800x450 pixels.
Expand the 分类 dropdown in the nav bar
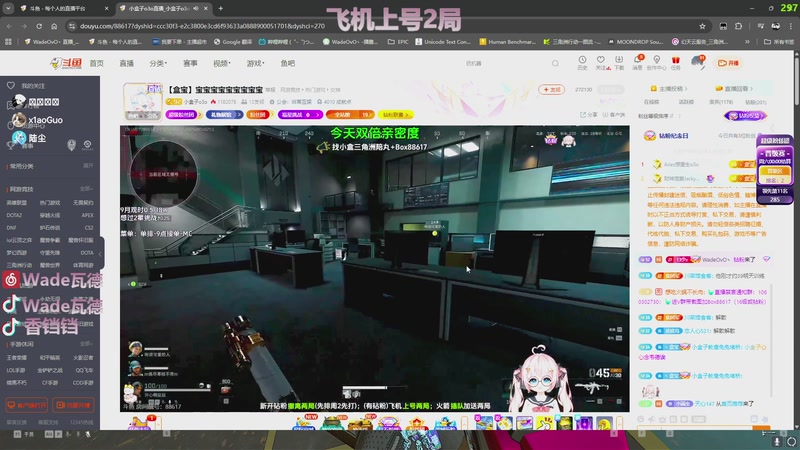click(x=158, y=63)
